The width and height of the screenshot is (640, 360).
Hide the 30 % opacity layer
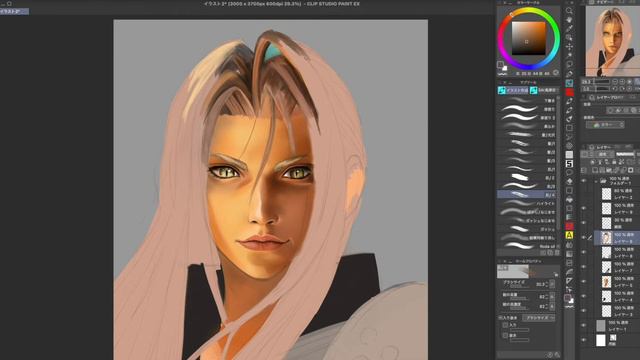(x=583, y=223)
